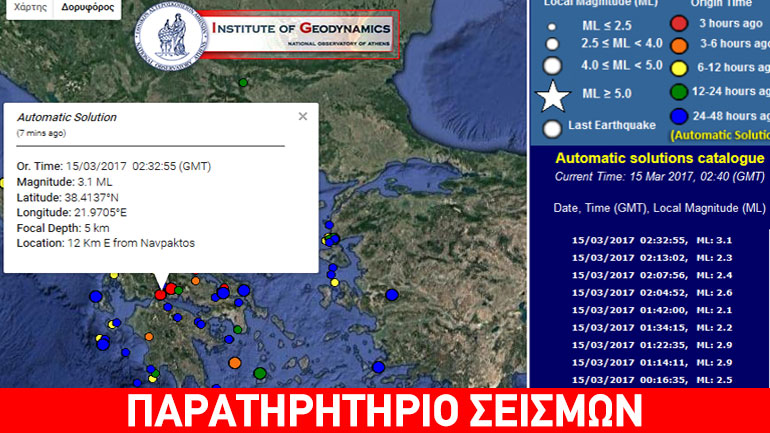Switch to the Δορυφόρος satellite view

click(87, 7)
